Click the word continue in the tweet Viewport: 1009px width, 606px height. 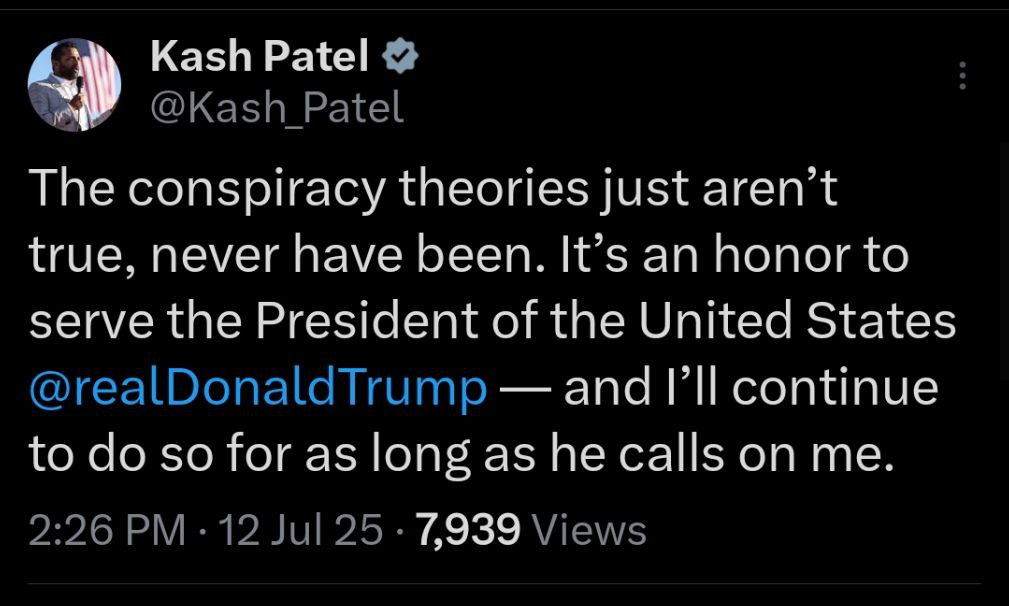[835, 387]
